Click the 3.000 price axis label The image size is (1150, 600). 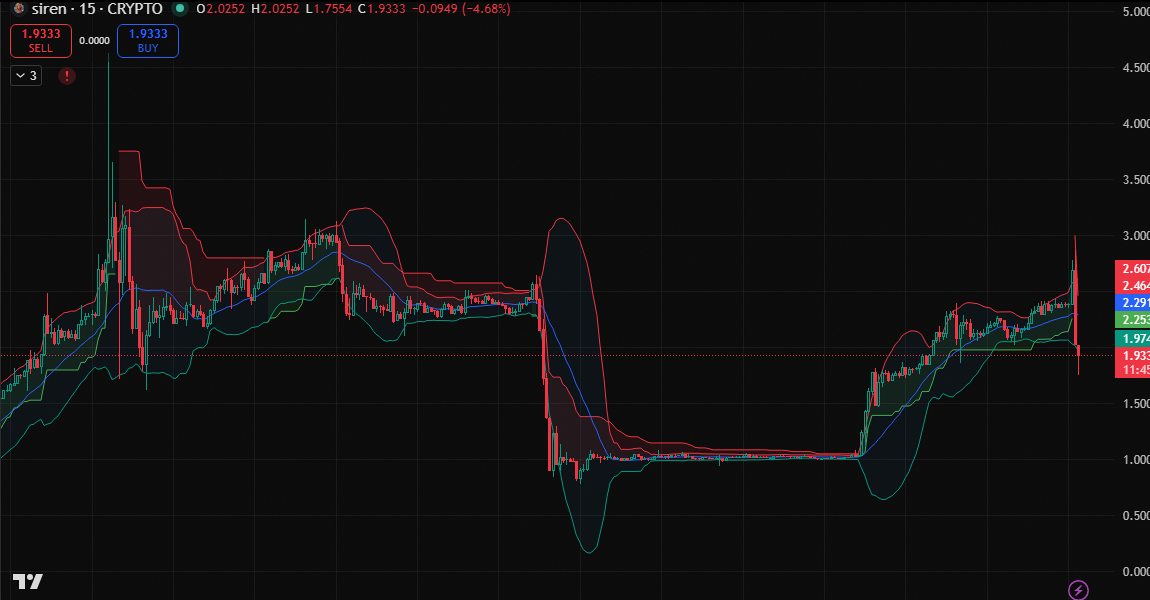point(1136,235)
